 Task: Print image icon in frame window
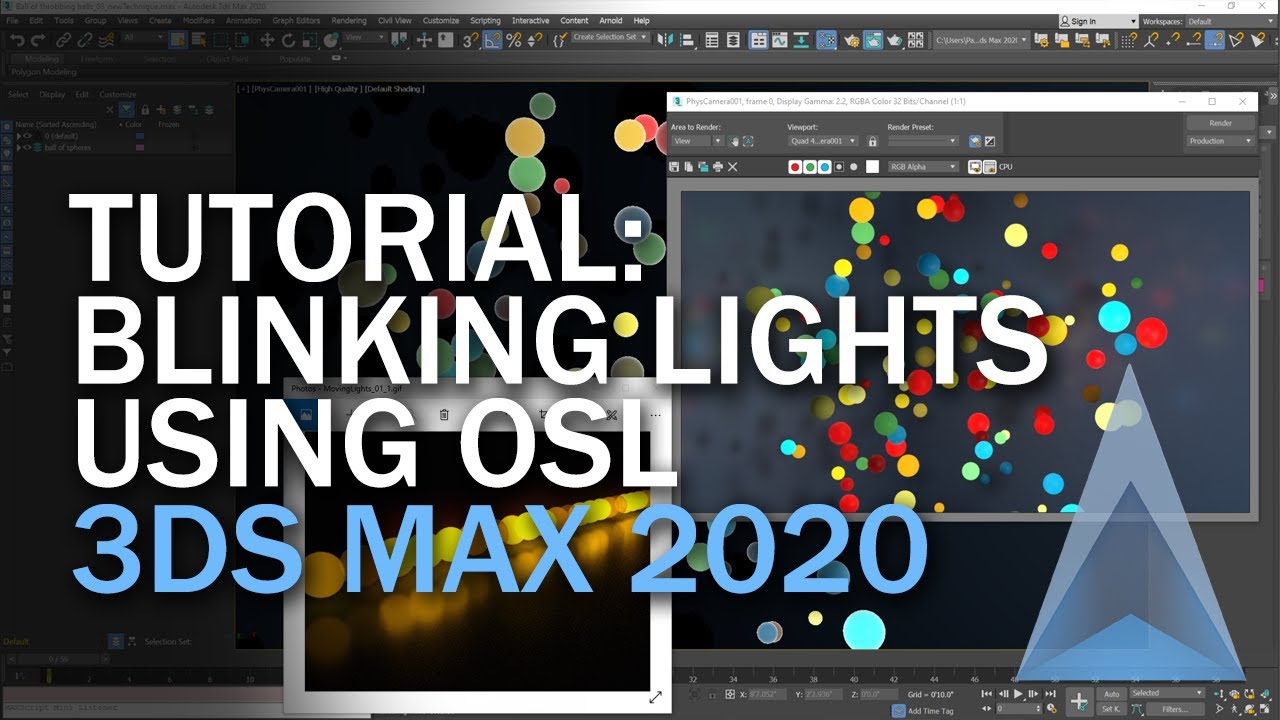(x=718, y=167)
